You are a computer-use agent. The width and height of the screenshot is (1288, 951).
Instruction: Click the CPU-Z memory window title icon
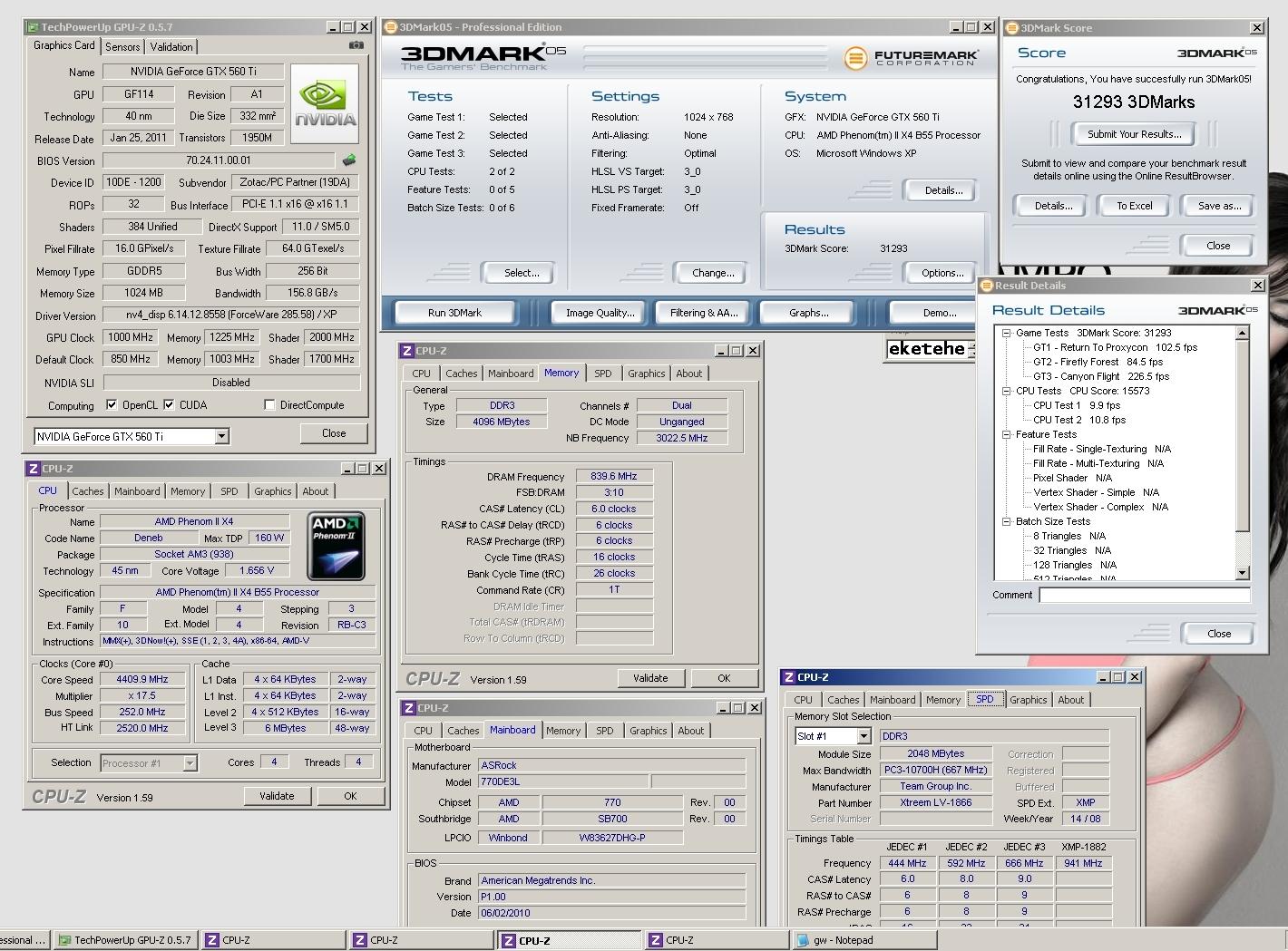406,351
